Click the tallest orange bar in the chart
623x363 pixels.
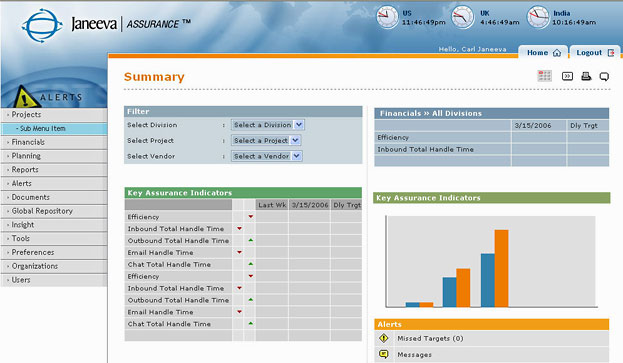[x=501, y=268]
